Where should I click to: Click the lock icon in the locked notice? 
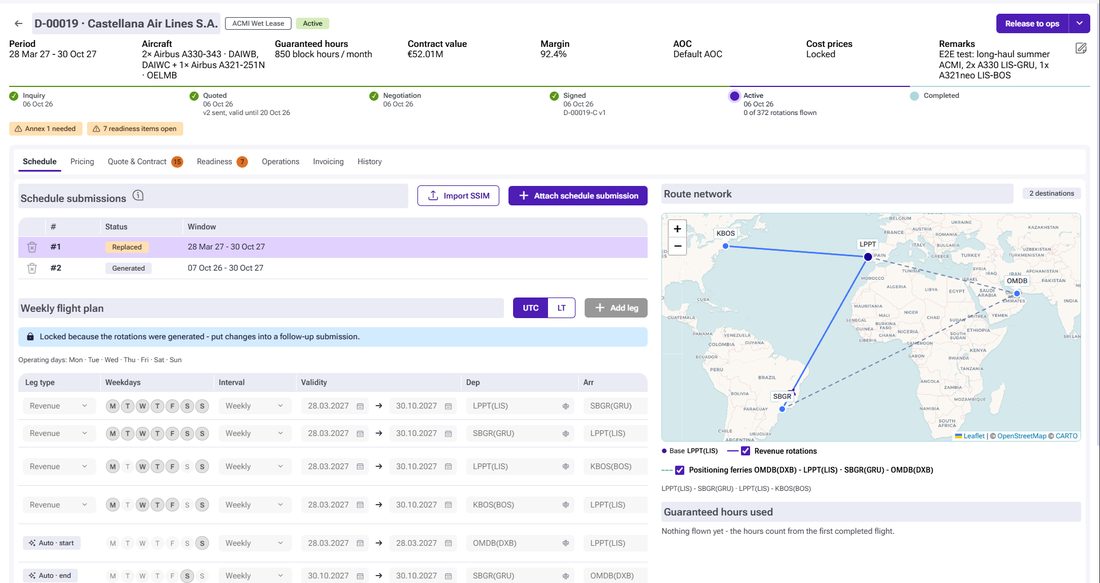click(30, 337)
